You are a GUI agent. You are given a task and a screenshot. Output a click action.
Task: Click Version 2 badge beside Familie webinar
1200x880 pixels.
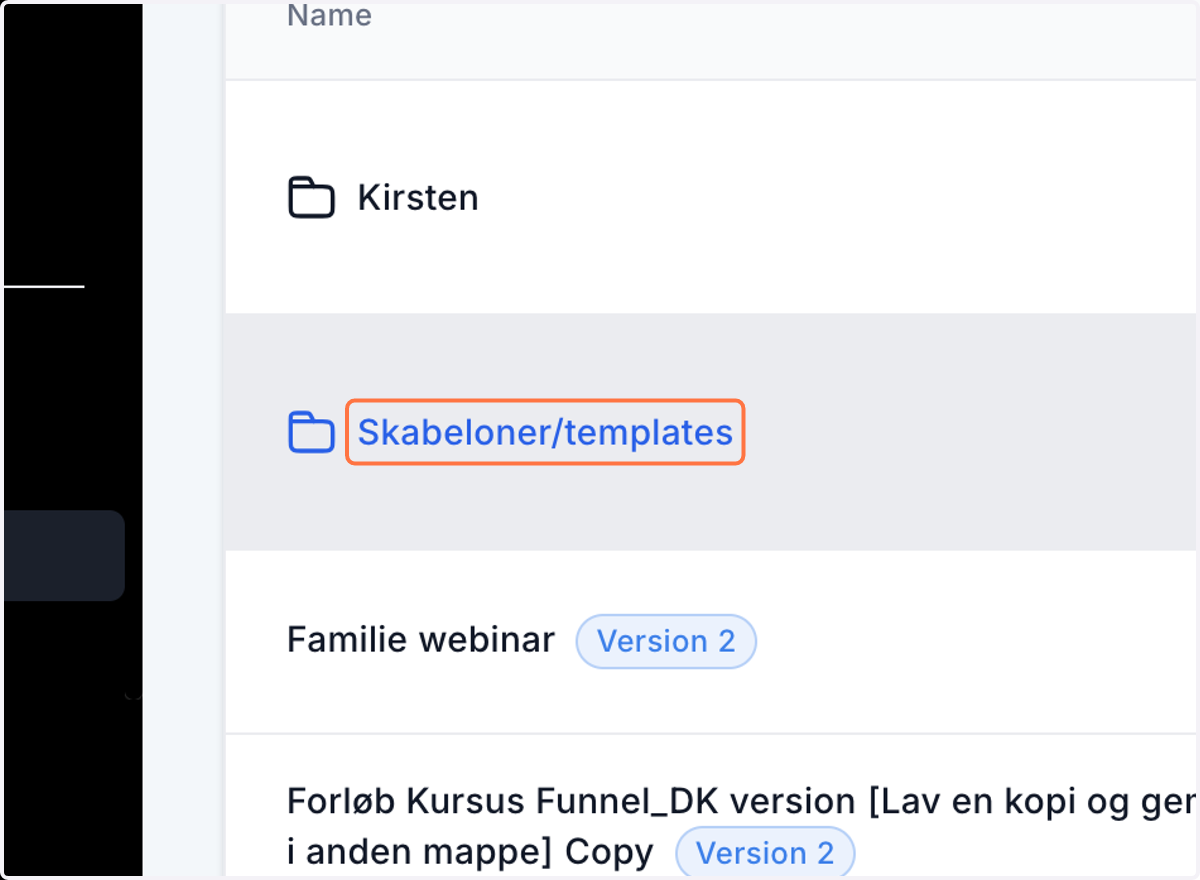666,641
